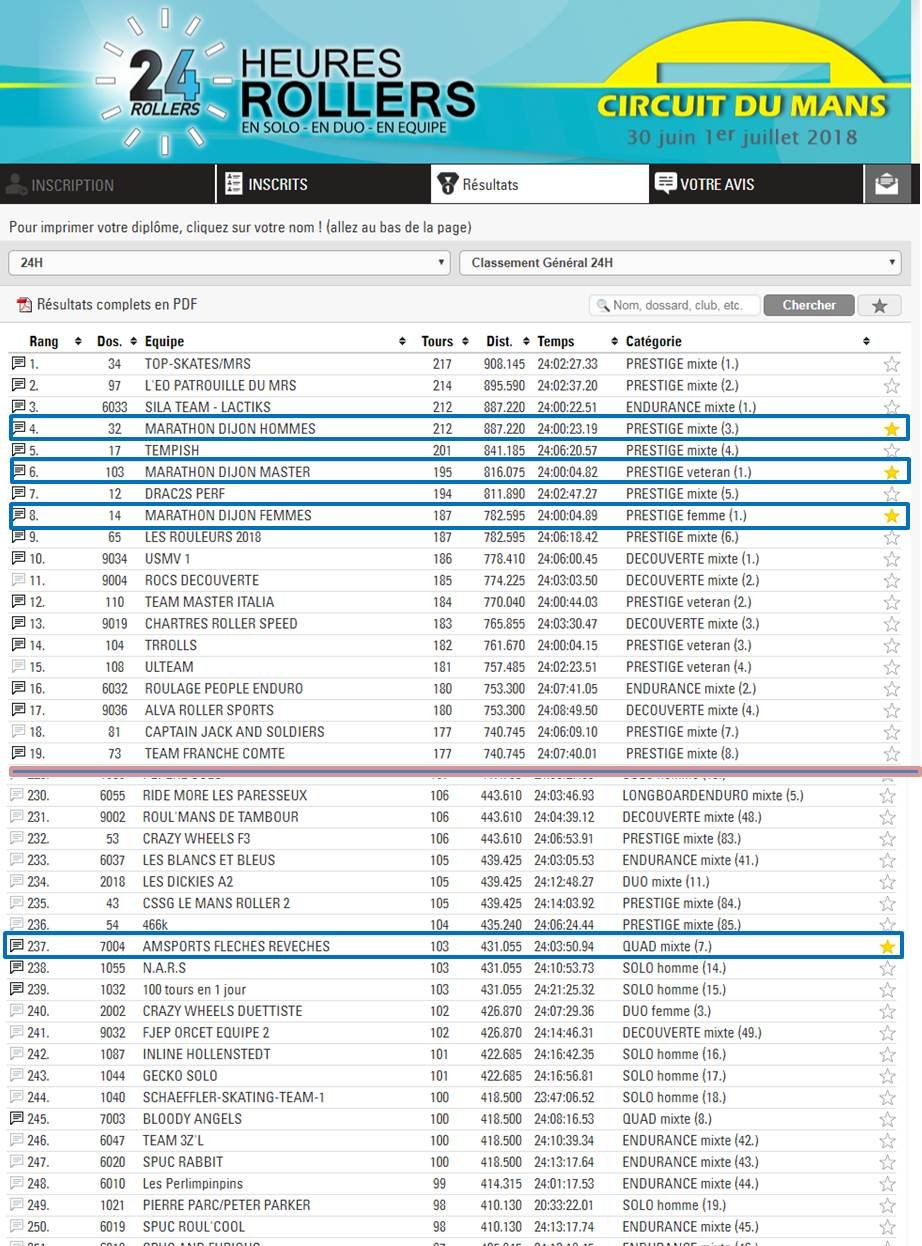Star TEMPISH as favorite

point(892,451)
